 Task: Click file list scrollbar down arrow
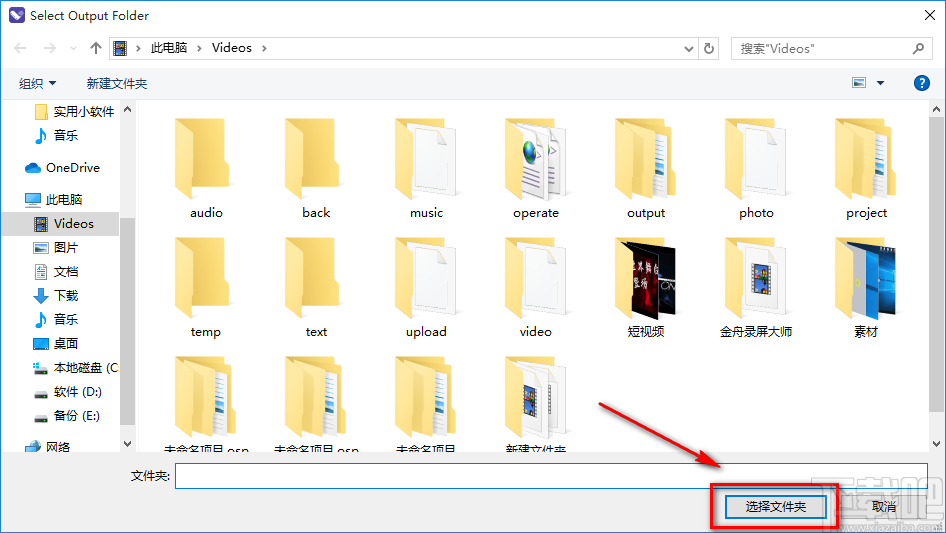tap(936, 444)
